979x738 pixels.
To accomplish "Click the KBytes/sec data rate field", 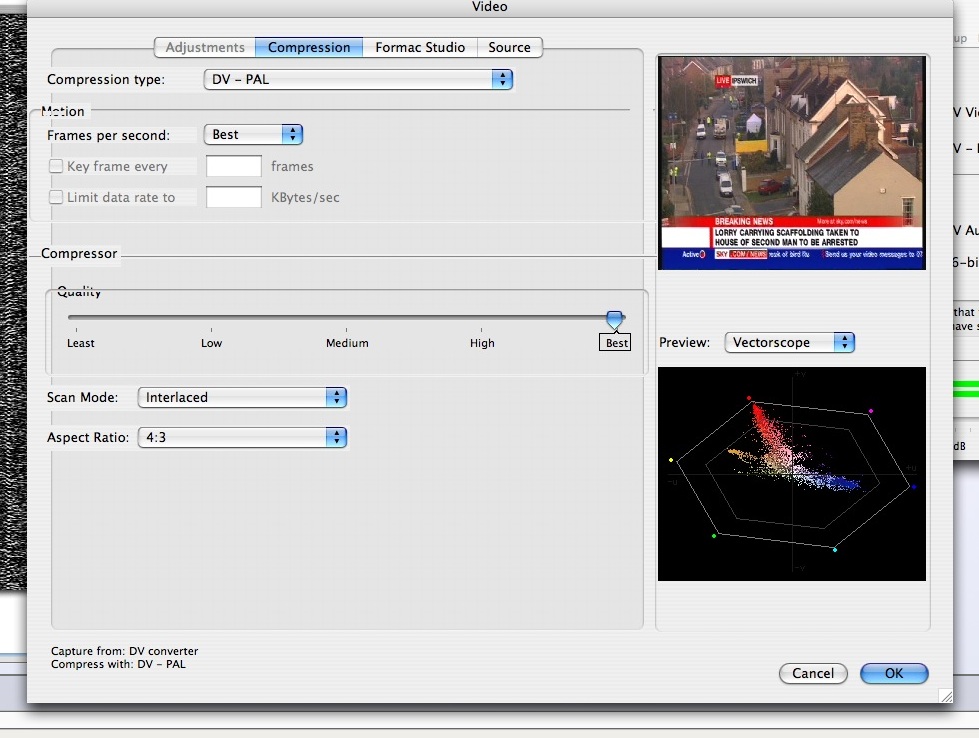I will [234, 197].
